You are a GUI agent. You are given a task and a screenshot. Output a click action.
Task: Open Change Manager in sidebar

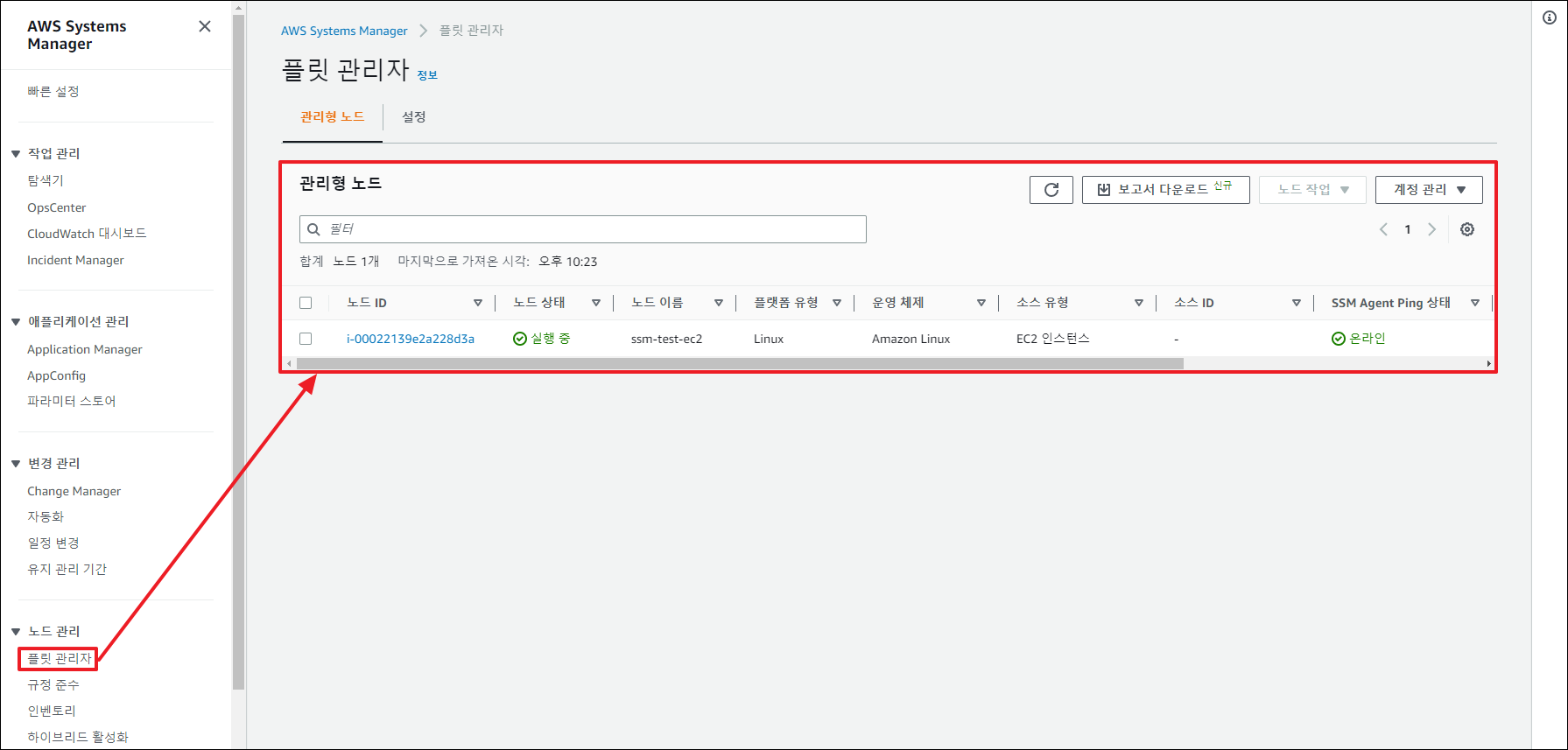tap(74, 491)
